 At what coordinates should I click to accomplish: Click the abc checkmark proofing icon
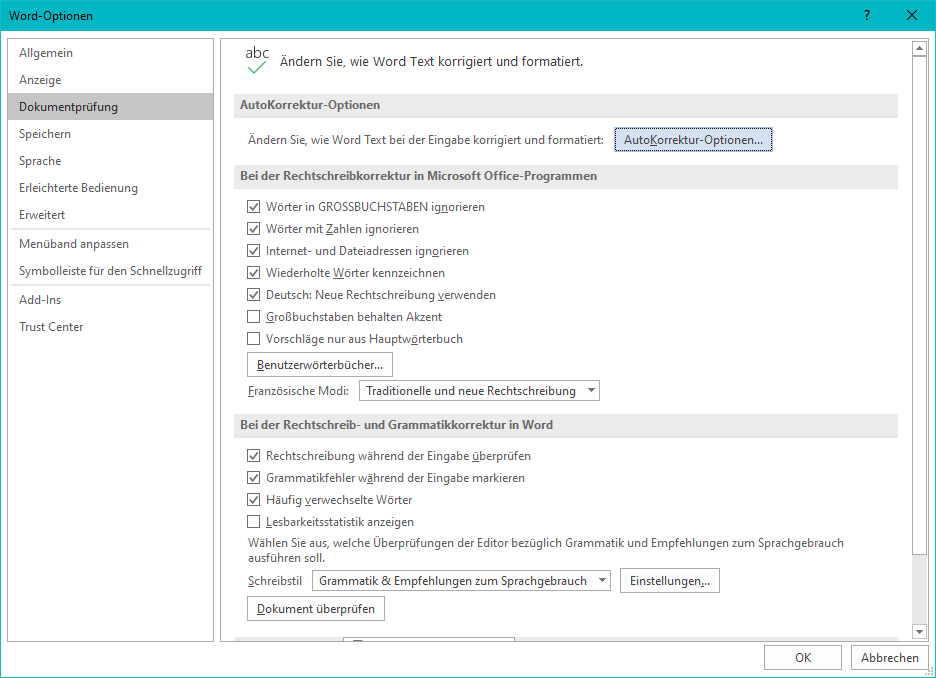click(x=257, y=60)
